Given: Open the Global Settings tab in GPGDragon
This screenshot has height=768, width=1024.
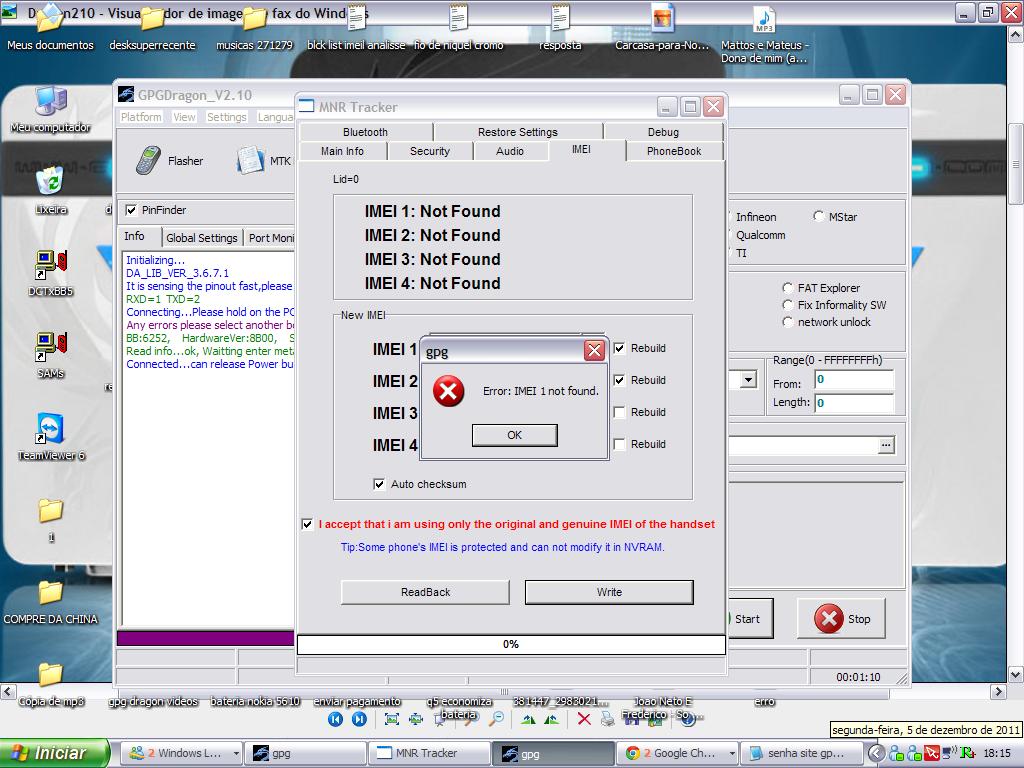Looking at the screenshot, I should 202,238.
